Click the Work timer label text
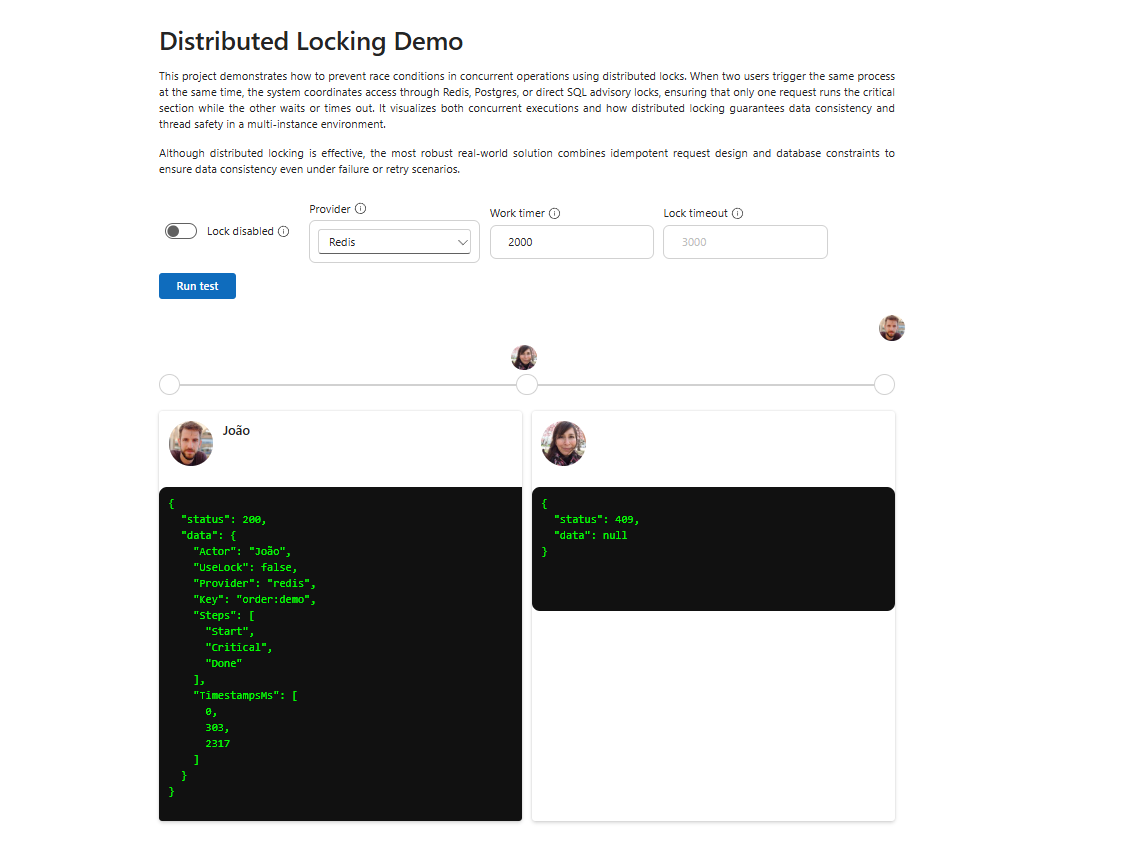 [517, 213]
